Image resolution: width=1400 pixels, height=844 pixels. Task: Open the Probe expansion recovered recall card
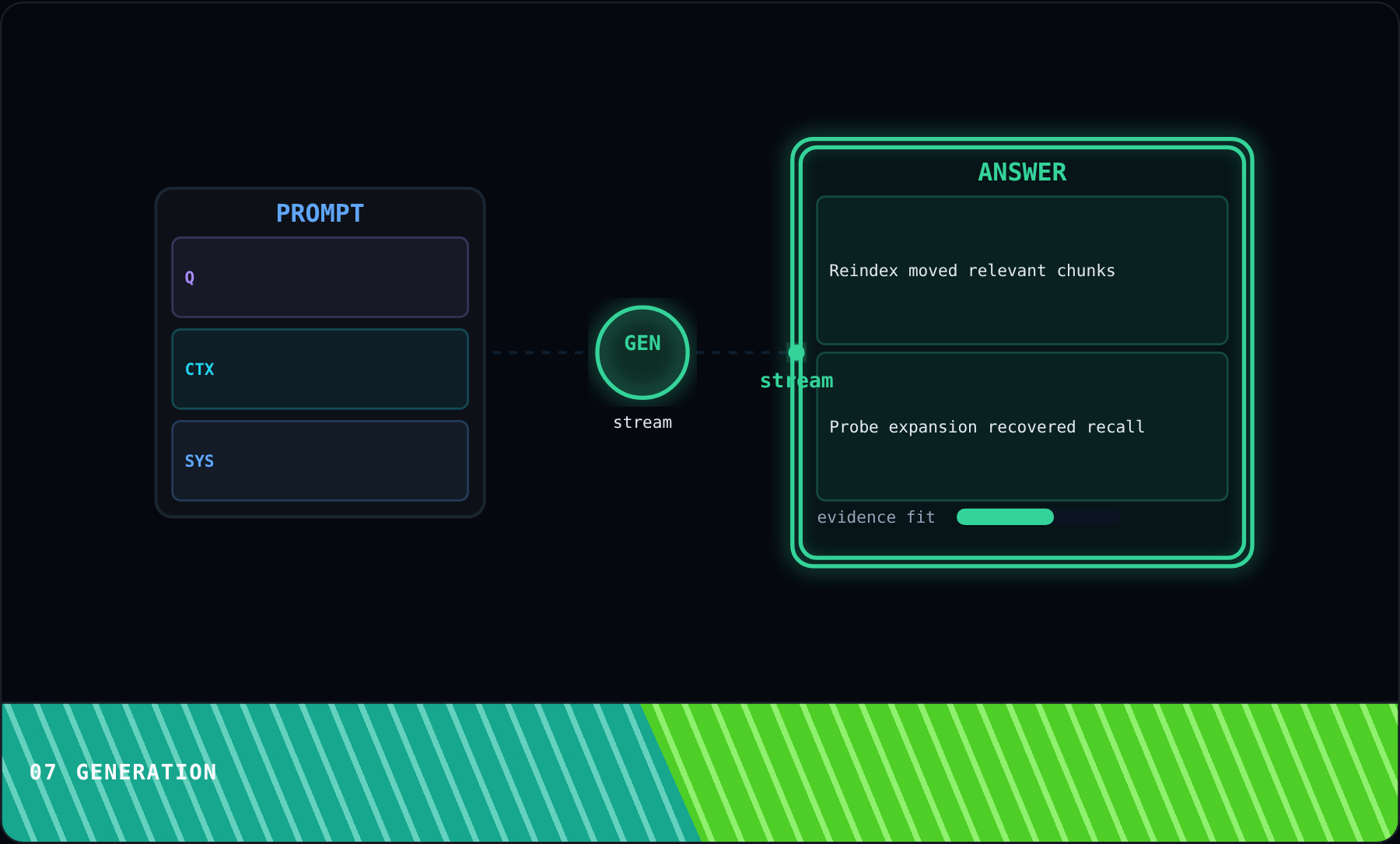point(1022,426)
